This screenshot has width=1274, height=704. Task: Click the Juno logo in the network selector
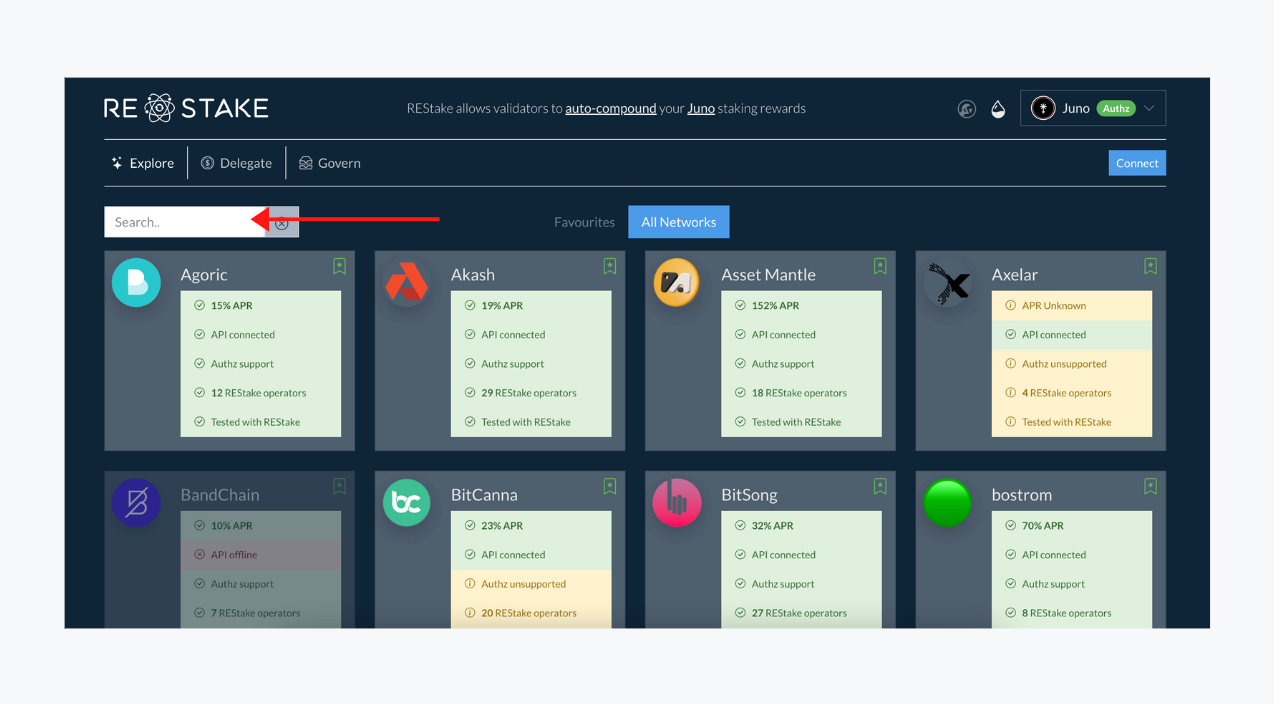click(1043, 108)
